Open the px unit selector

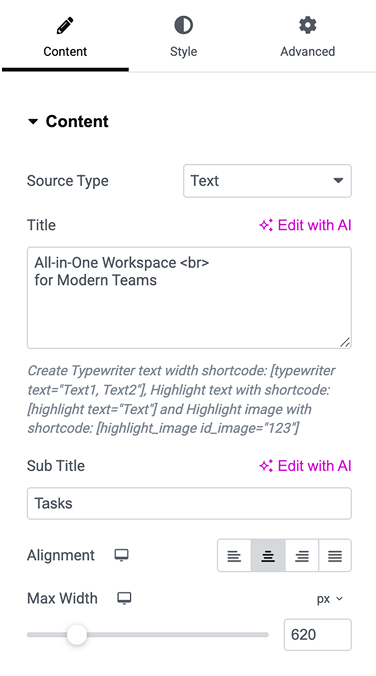pyautogui.click(x=329, y=599)
